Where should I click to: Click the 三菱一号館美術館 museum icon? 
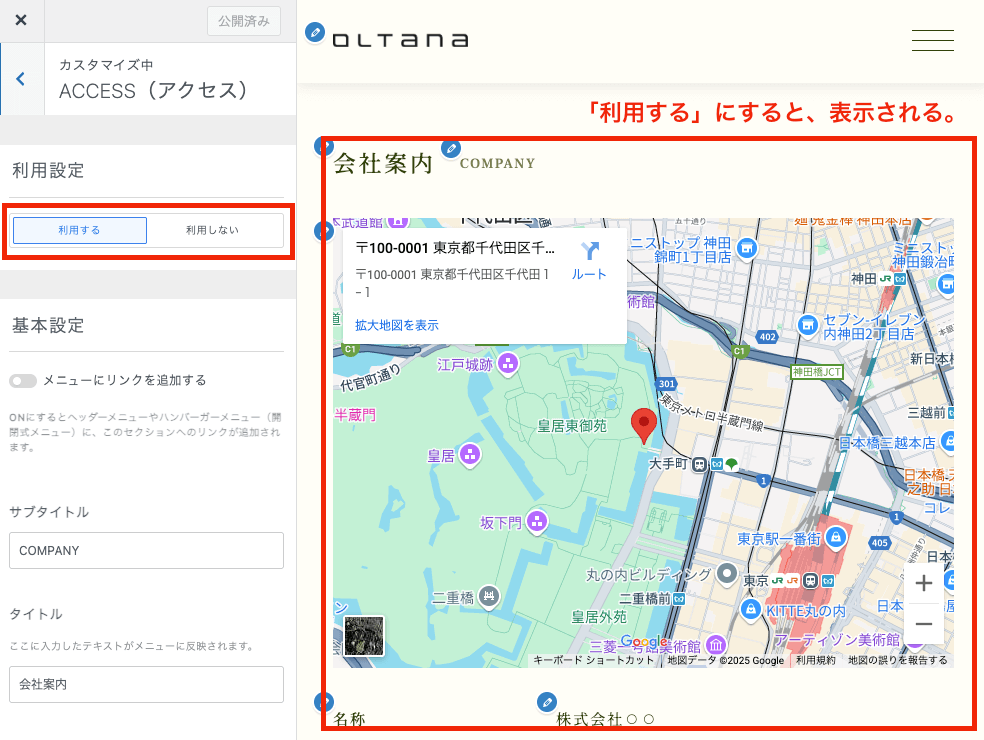point(716,644)
